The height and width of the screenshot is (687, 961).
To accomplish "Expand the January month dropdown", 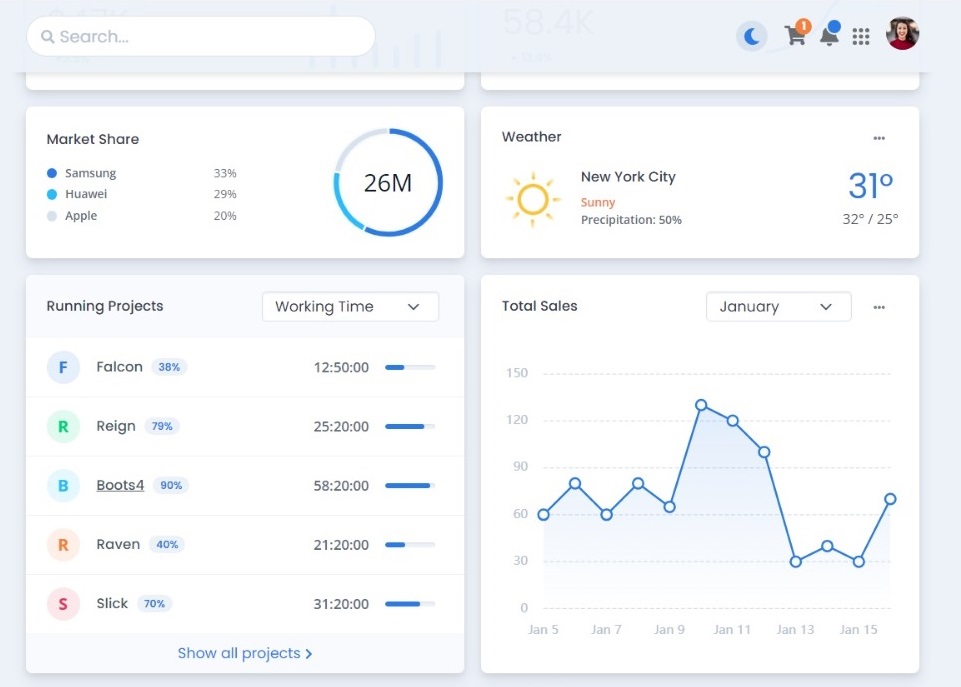I will (x=778, y=306).
